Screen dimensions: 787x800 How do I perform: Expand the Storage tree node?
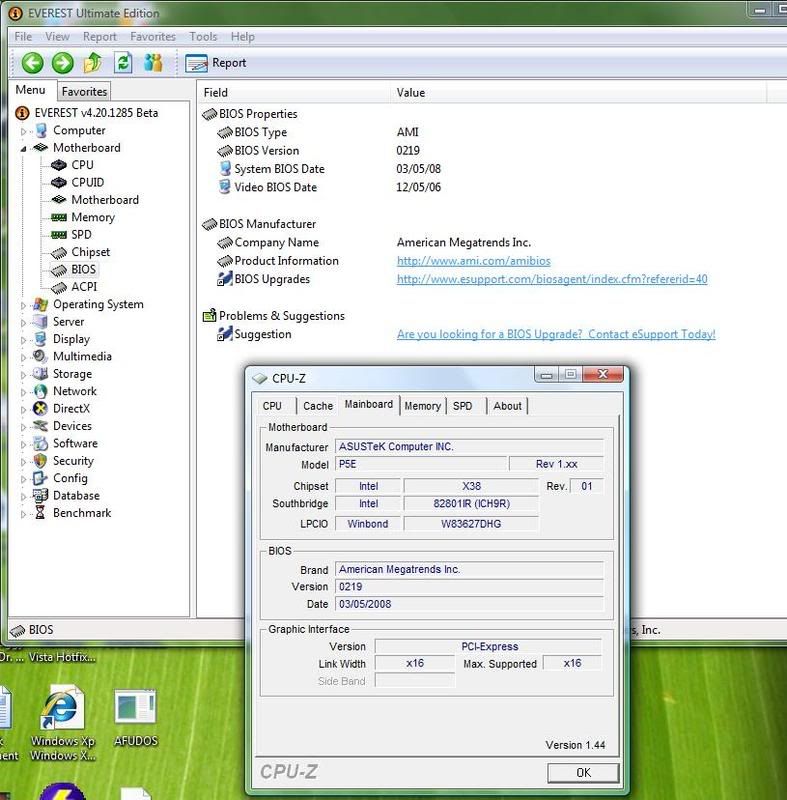click(x=23, y=374)
